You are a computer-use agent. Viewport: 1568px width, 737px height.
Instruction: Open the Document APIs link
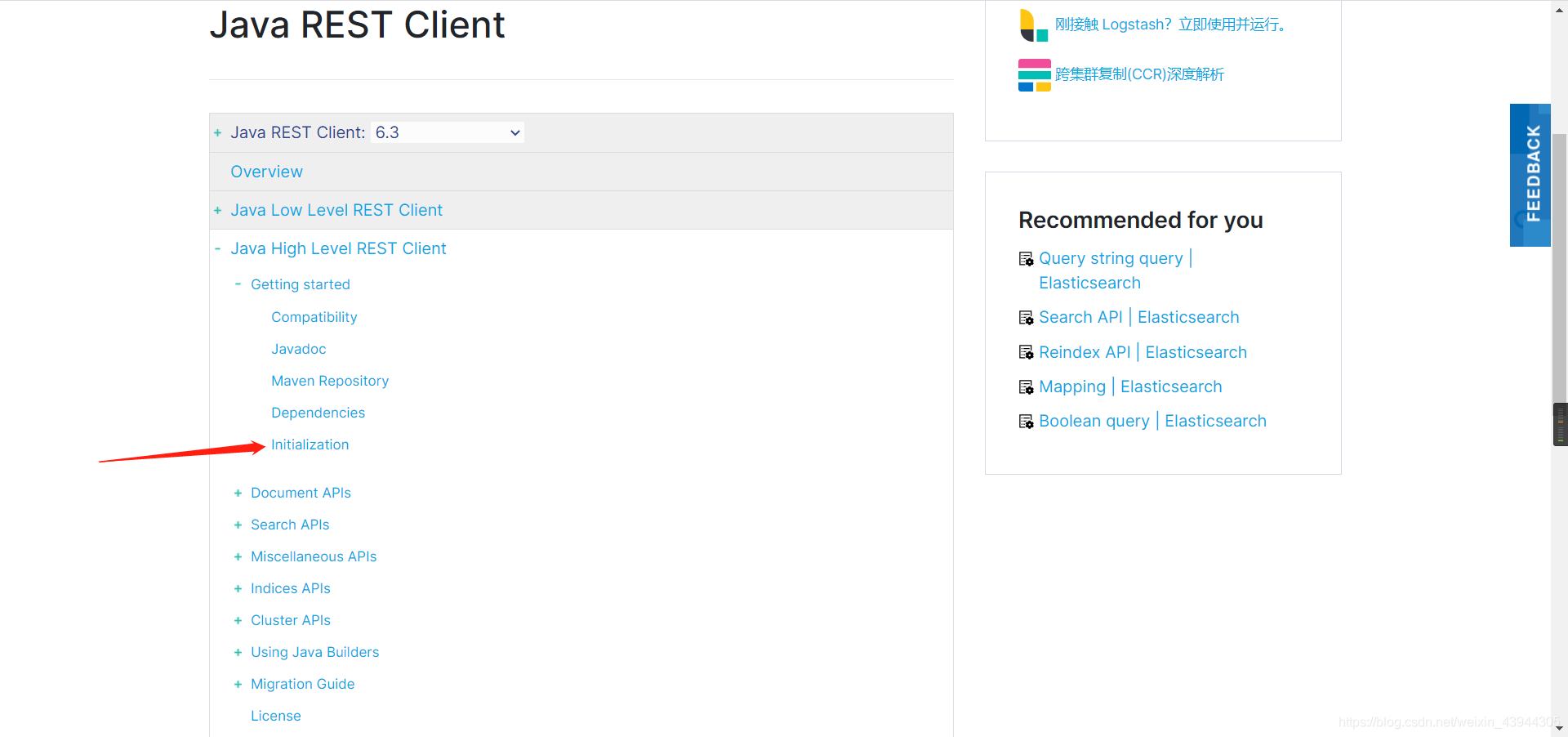point(301,493)
